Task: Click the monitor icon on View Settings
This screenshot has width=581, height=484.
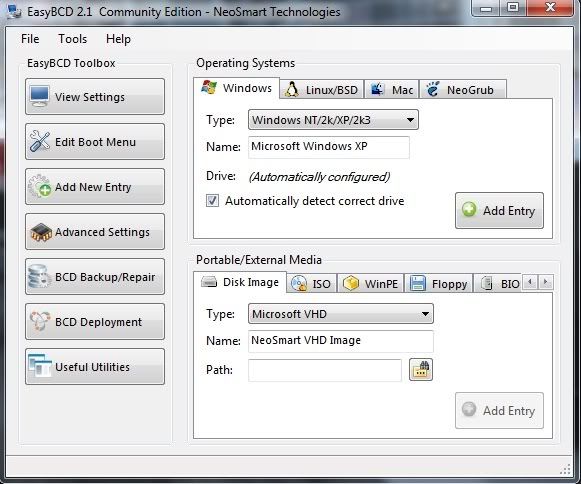Action: point(40,96)
